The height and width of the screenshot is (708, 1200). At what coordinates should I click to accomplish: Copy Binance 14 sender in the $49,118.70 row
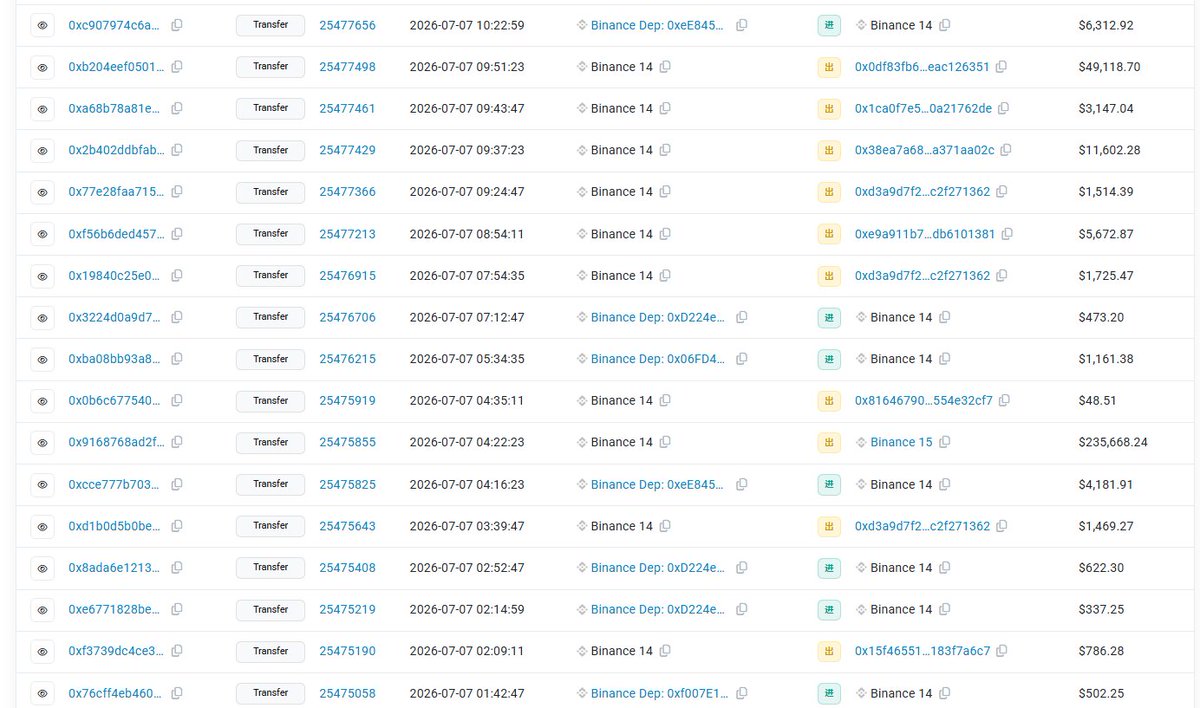coord(665,67)
